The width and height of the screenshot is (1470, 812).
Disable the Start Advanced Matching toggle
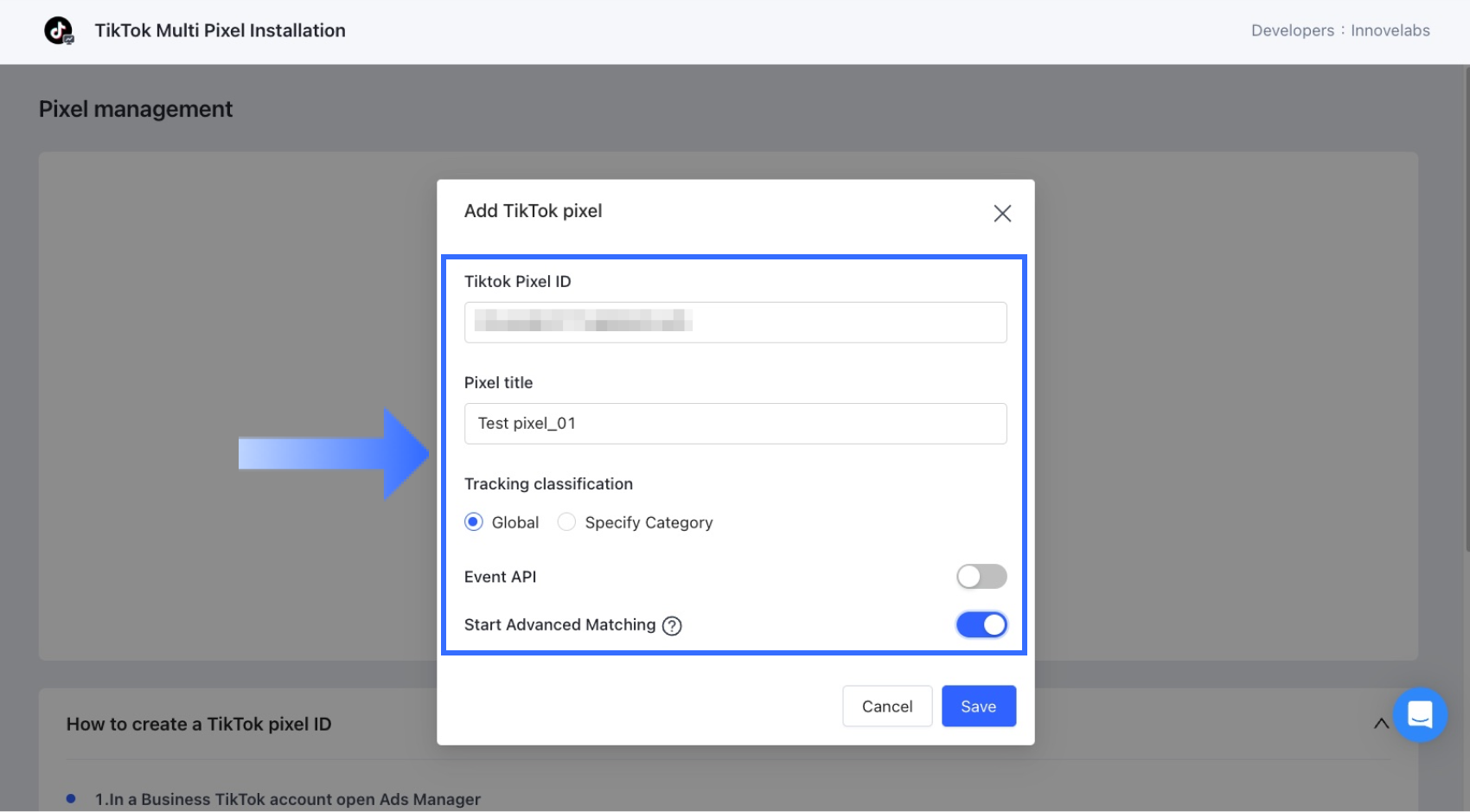tap(981, 625)
